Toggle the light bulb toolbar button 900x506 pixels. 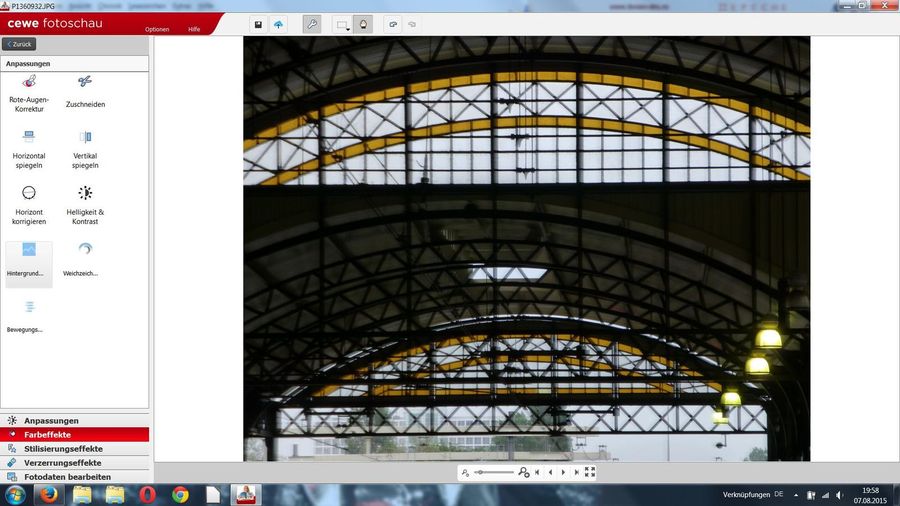pyautogui.click(x=363, y=25)
